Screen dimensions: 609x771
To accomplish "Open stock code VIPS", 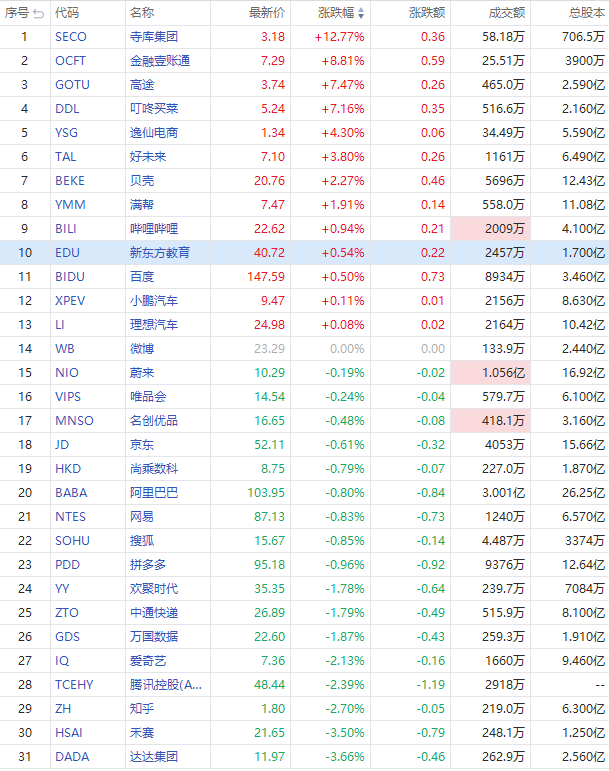I will click(x=68, y=397).
